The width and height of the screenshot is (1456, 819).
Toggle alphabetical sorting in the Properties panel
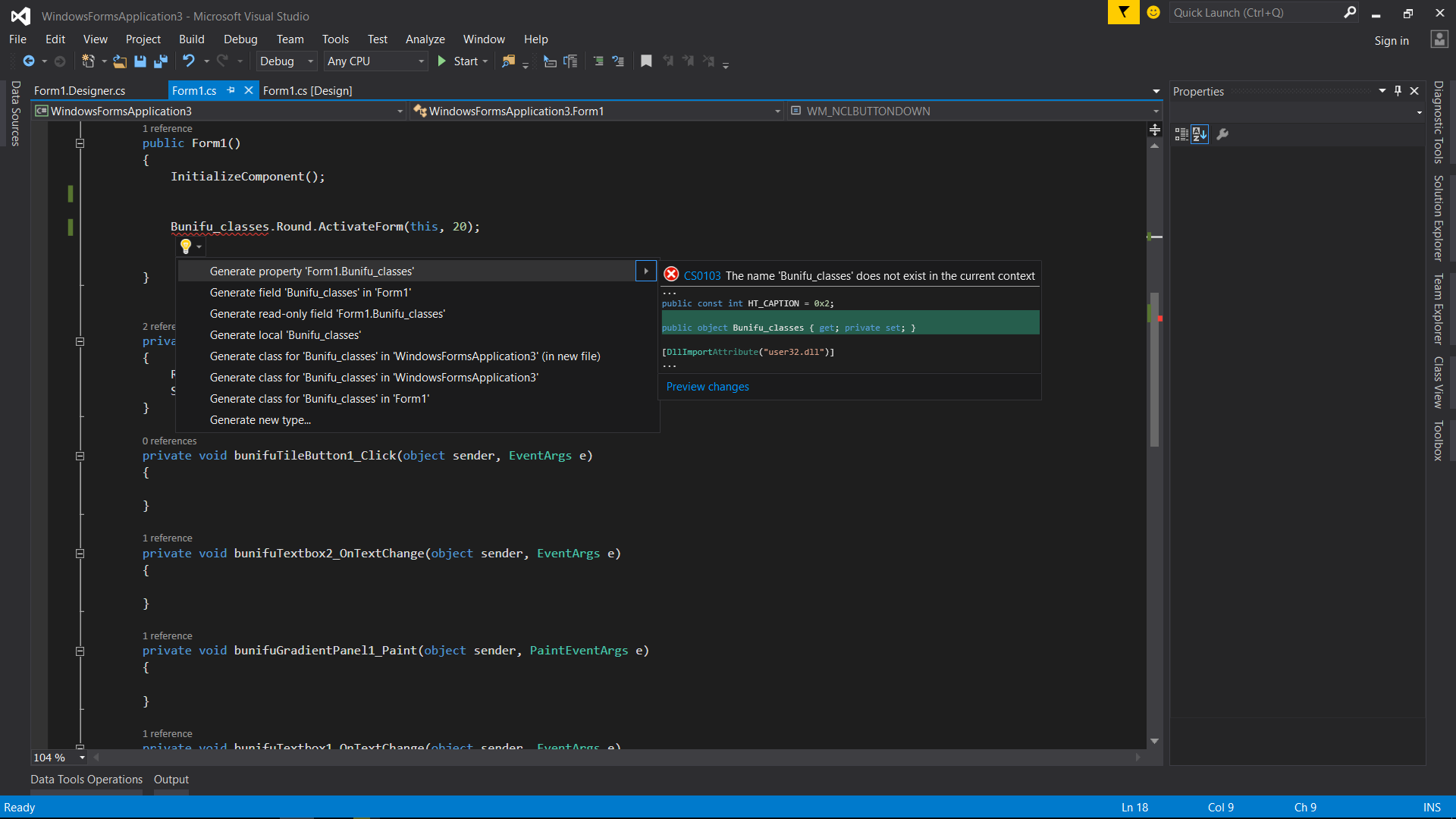click(1200, 134)
